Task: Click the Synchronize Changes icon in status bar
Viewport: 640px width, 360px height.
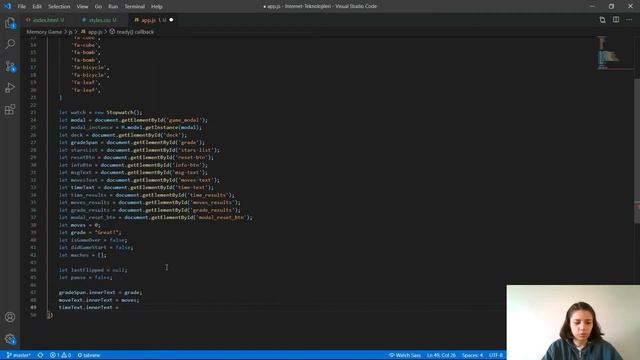Action: point(40,355)
